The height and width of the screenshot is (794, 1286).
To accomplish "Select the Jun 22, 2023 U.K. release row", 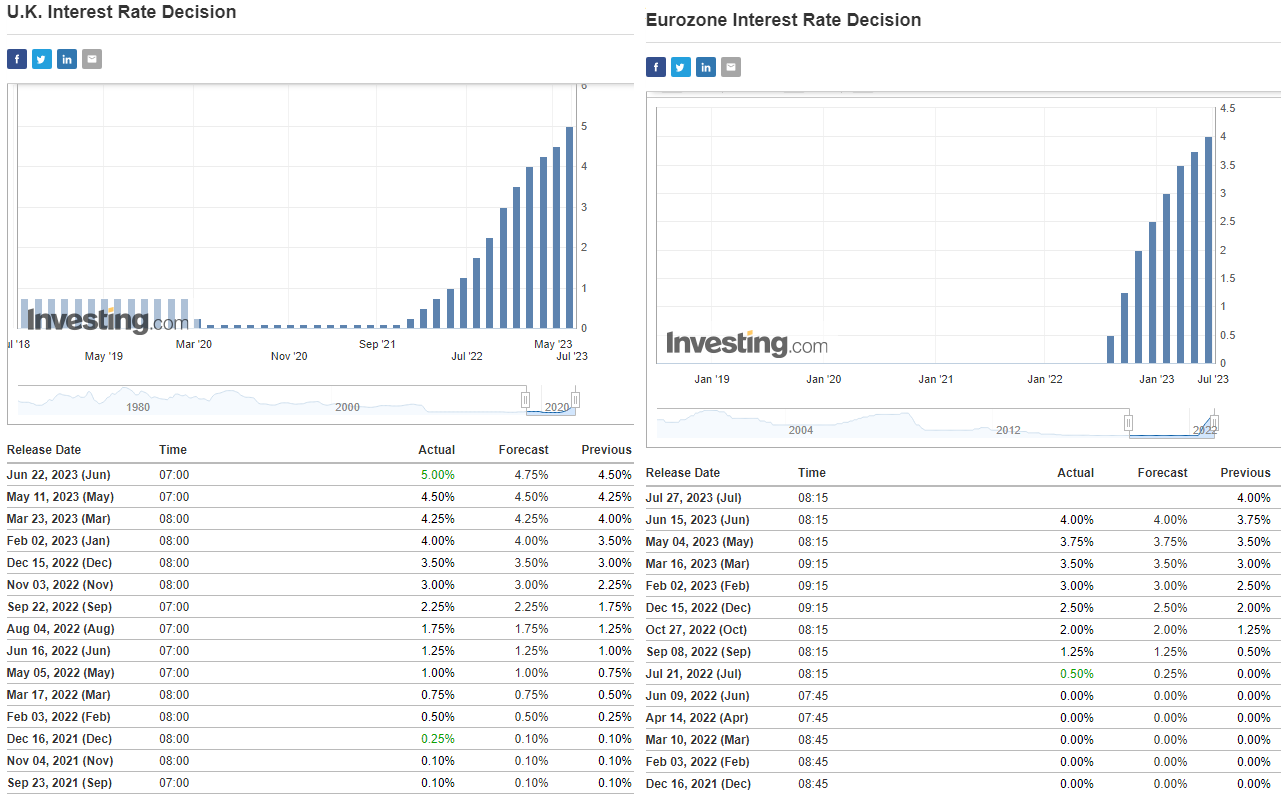I will coord(320,475).
